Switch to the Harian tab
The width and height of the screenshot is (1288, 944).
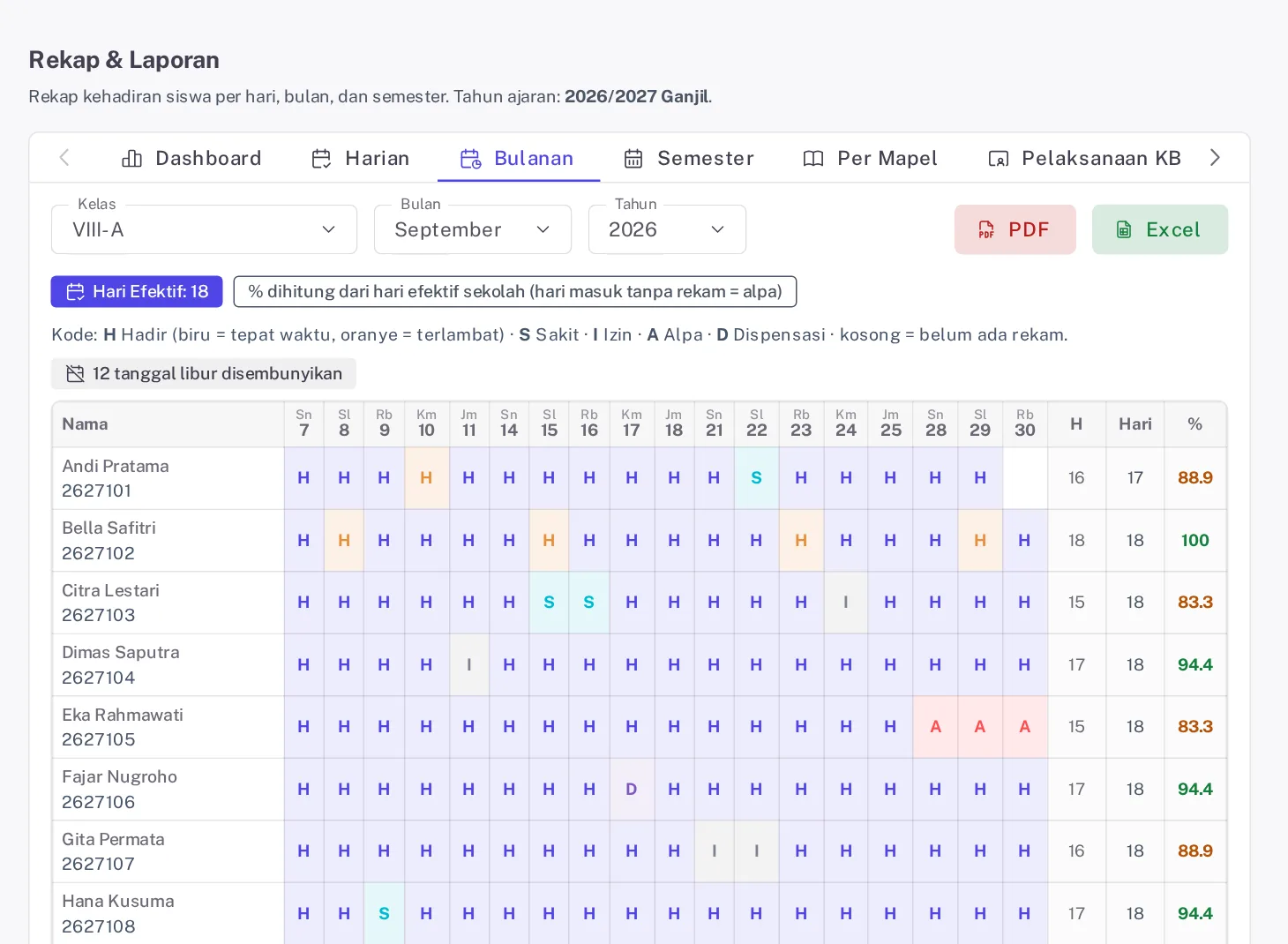point(360,158)
